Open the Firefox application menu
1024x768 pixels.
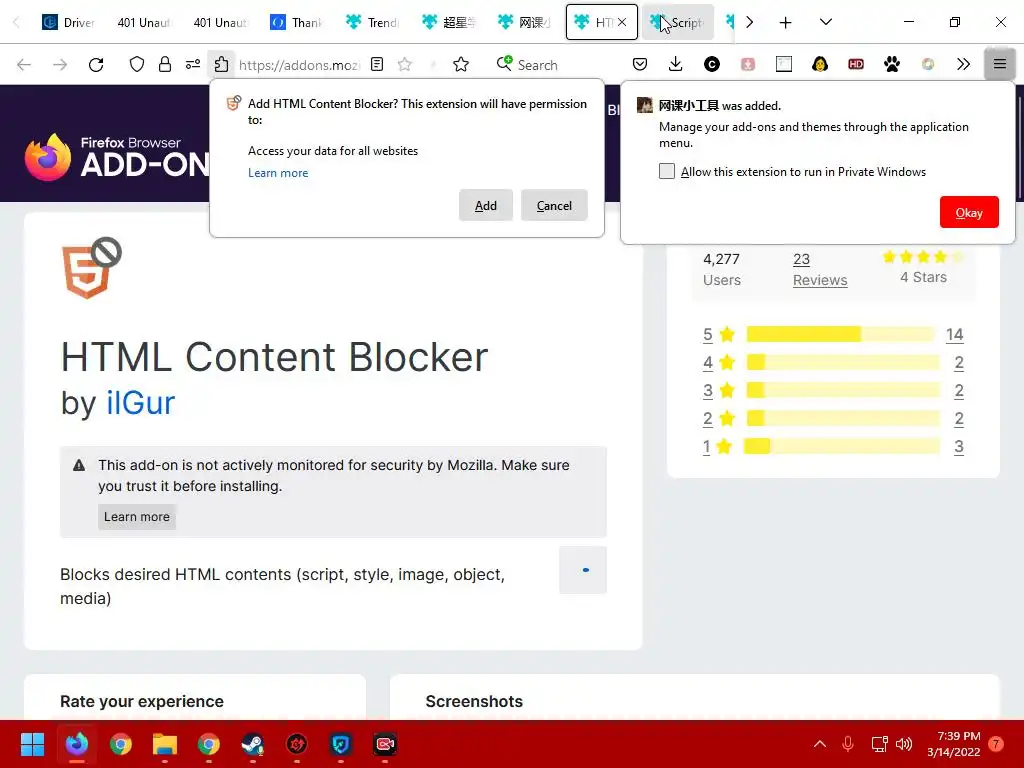[1000, 64]
